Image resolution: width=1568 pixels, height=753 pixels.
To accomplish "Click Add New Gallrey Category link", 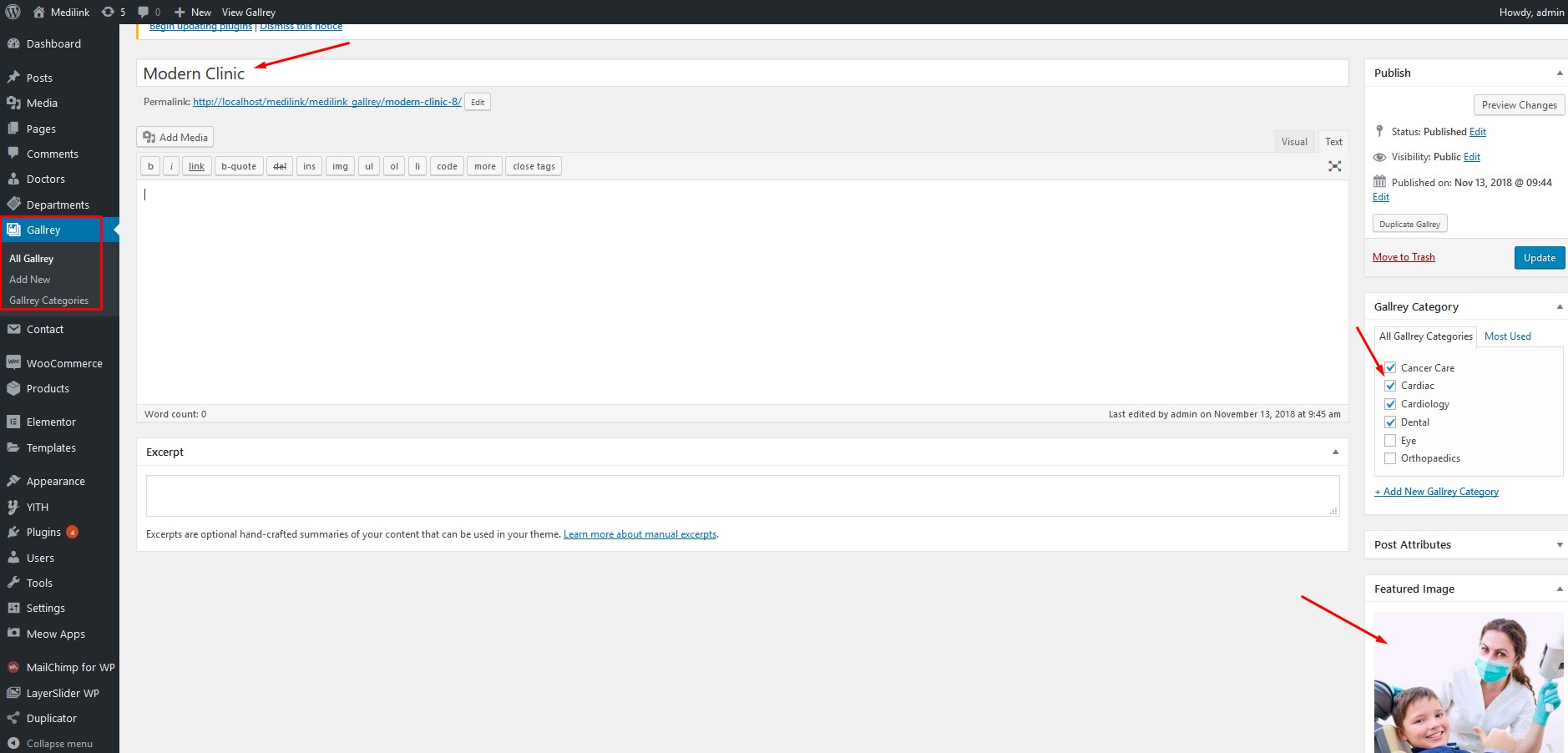I will tap(1436, 492).
